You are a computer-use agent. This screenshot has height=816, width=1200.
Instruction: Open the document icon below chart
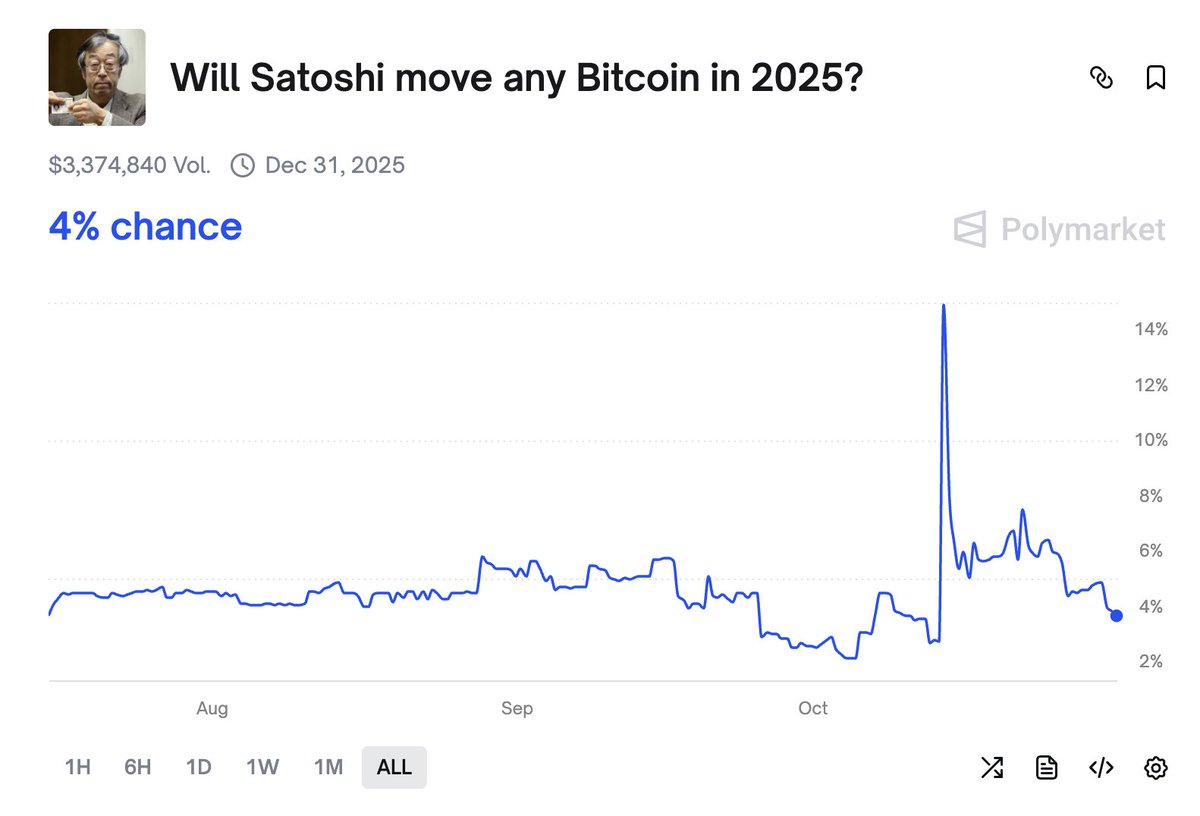click(1046, 767)
